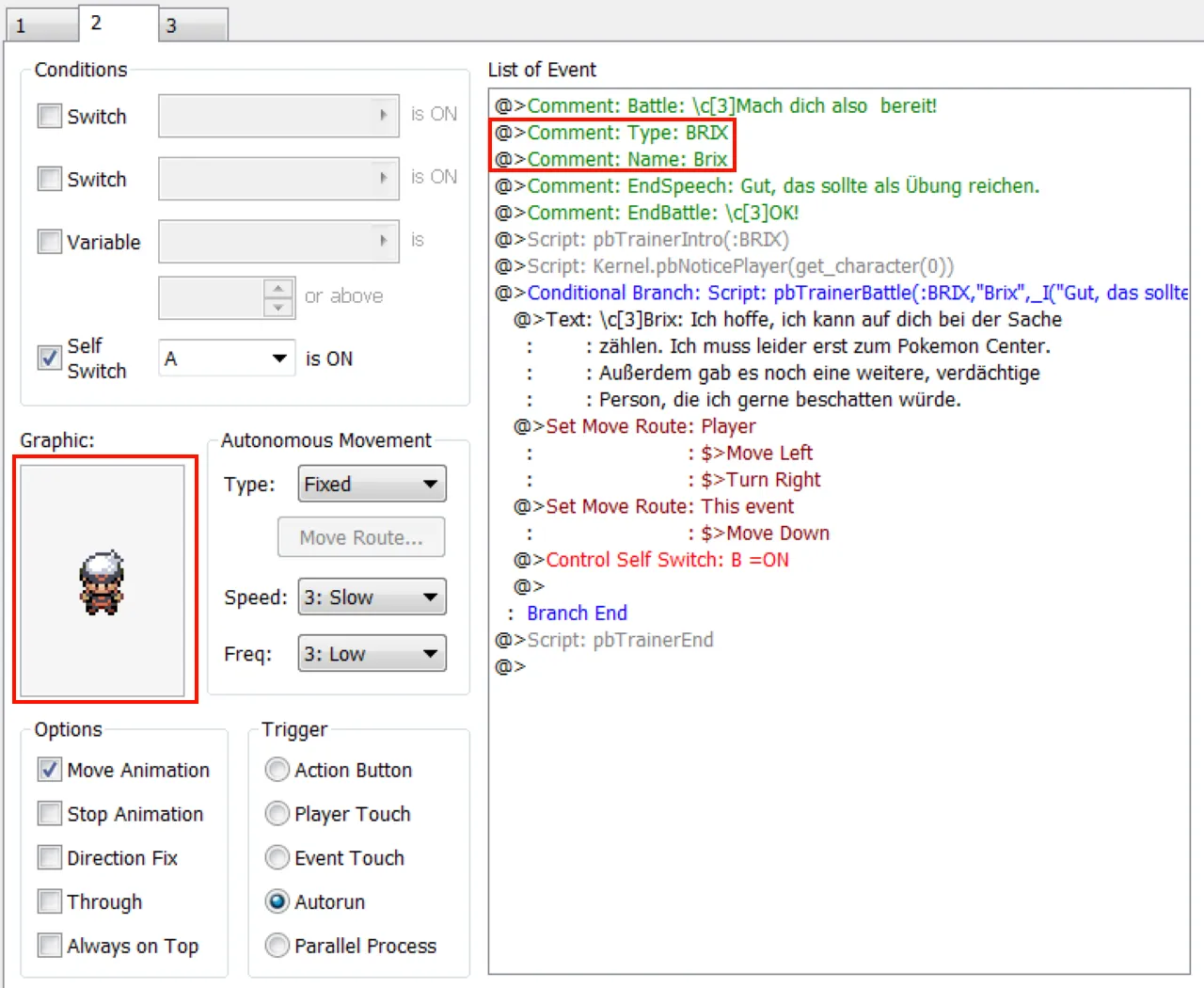The height and width of the screenshot is (988, 1204).
Task: Select the 'Set Move Route: This event' line
Action: point(654,506)
